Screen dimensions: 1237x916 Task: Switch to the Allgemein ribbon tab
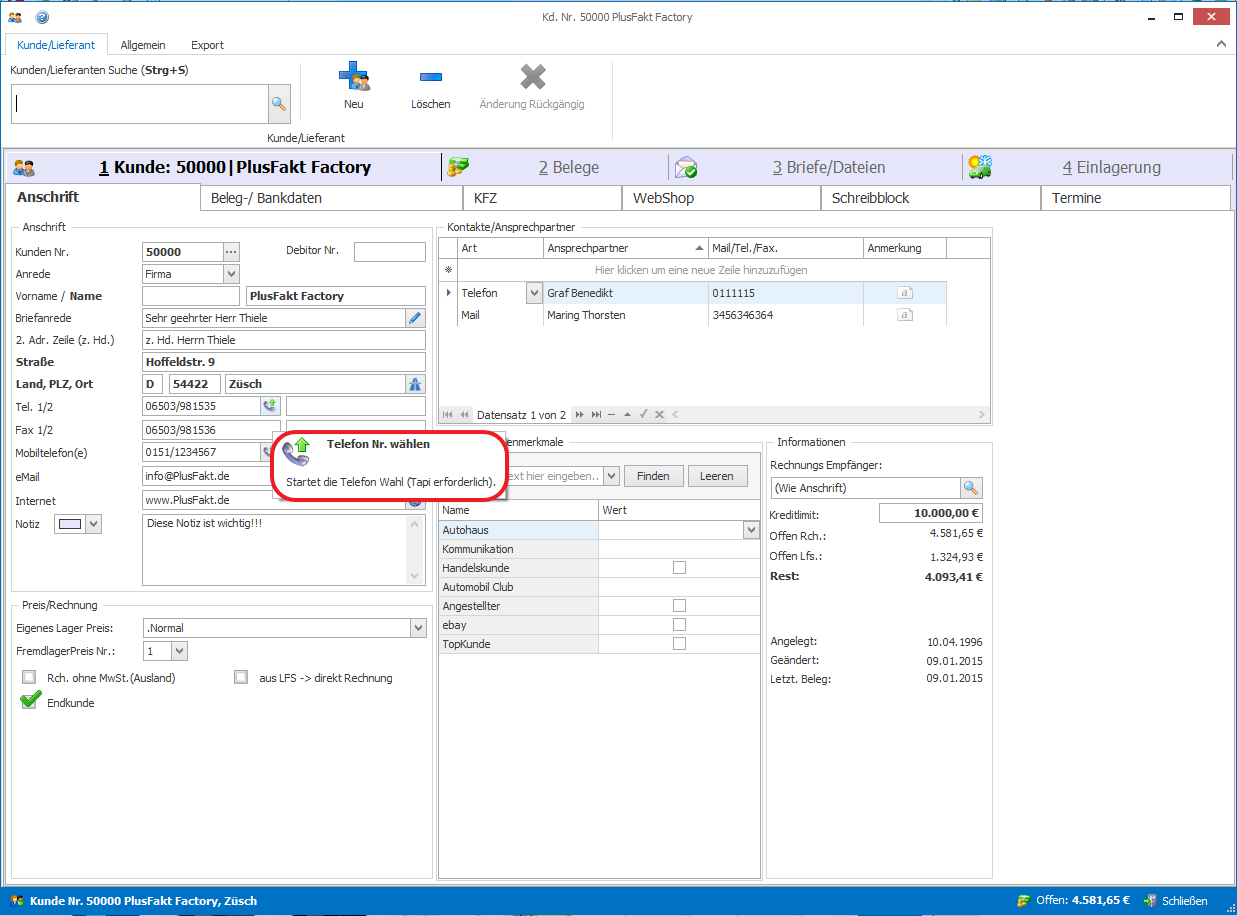(143, 45)
